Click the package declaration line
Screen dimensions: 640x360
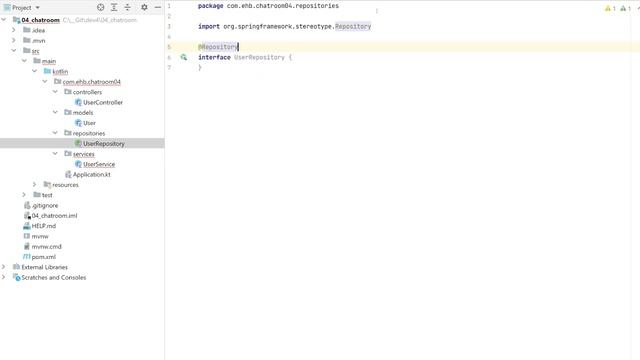[x=268, y=6]
